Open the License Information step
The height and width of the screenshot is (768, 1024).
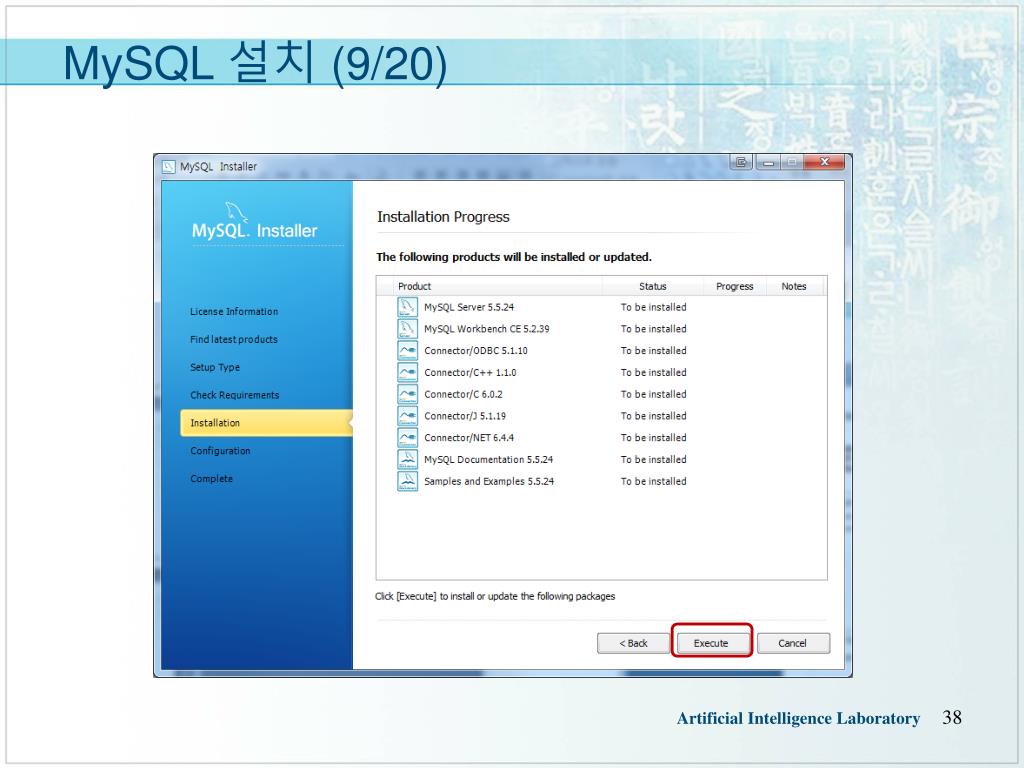(x=234, y=312)
